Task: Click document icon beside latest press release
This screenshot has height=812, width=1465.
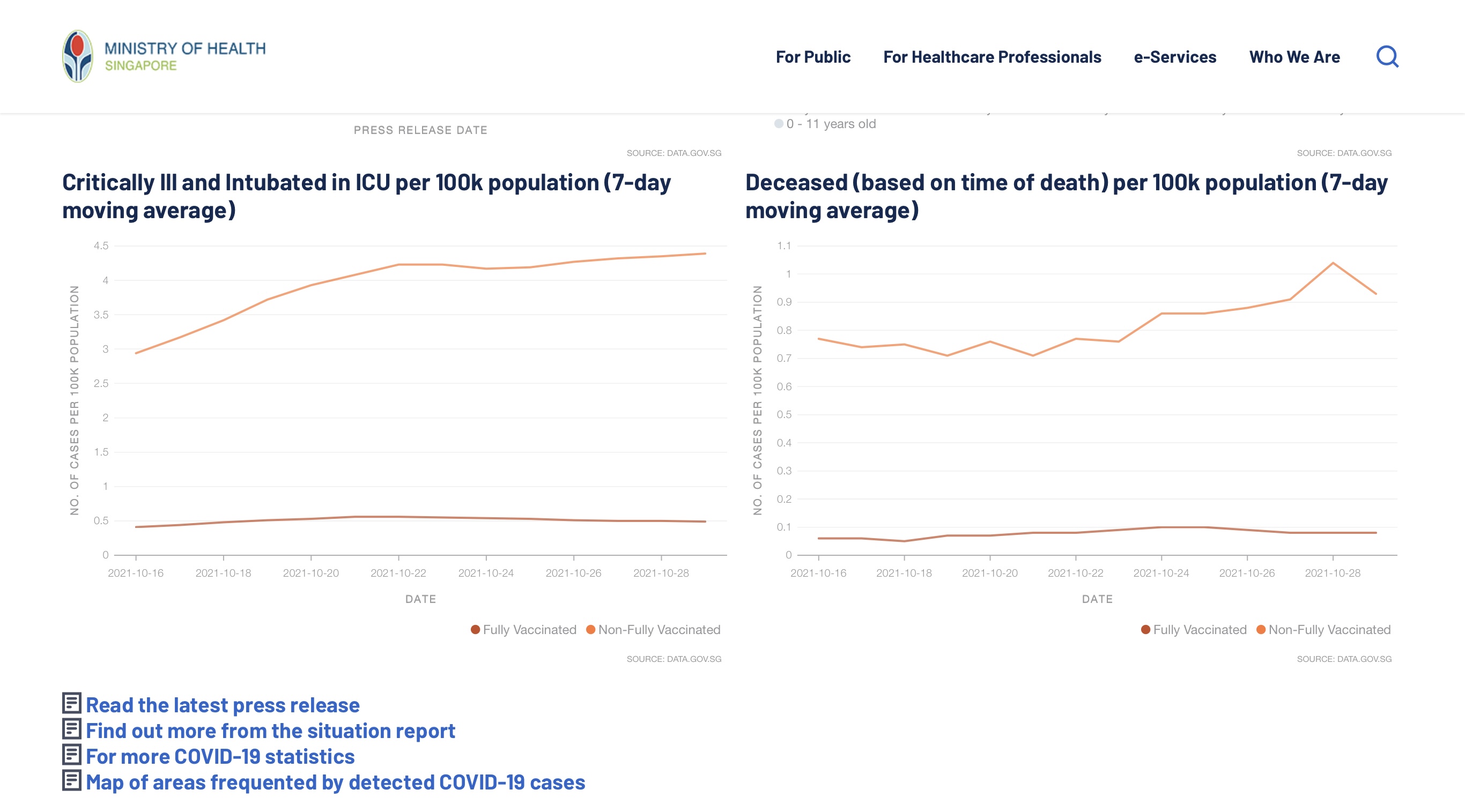Action: point(72,703)
